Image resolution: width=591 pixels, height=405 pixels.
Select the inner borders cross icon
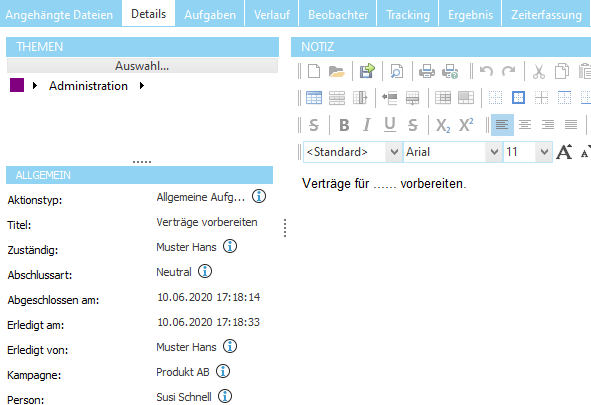[541, 98]
